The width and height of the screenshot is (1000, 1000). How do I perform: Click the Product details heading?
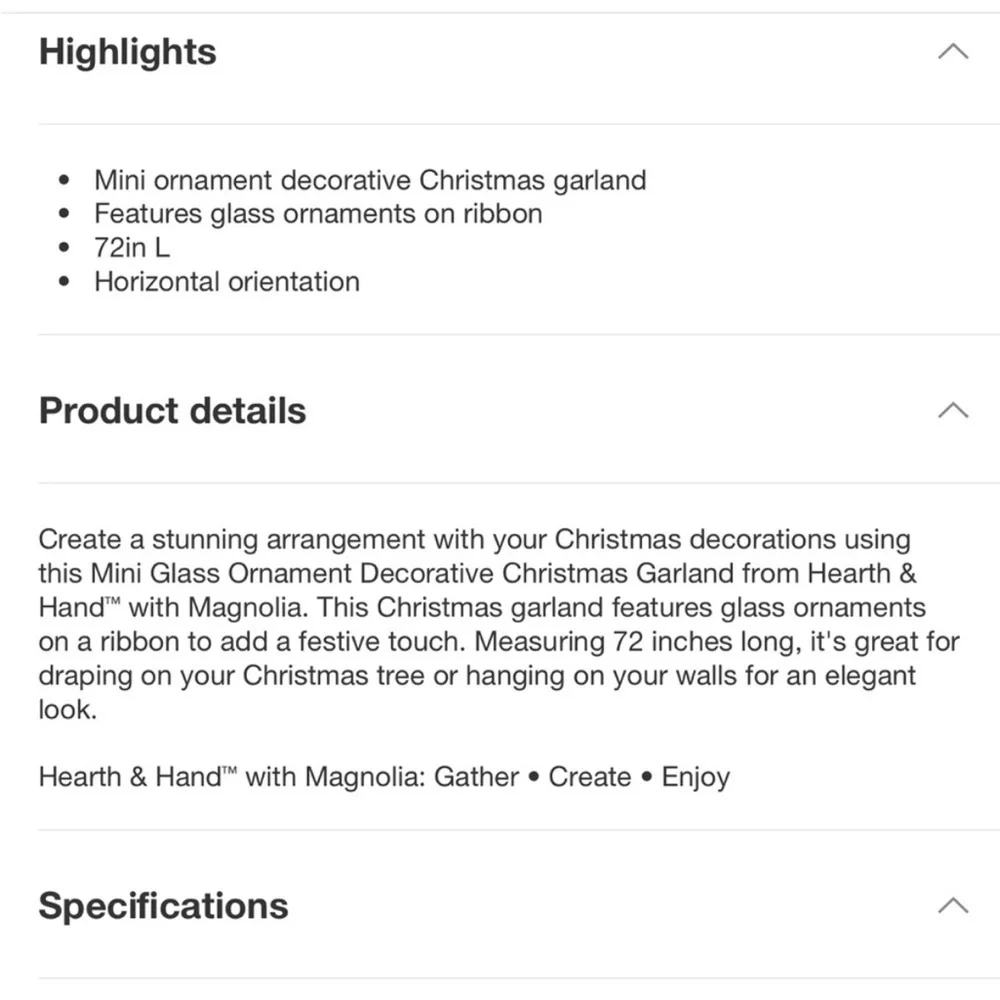[x=172, y=410]
